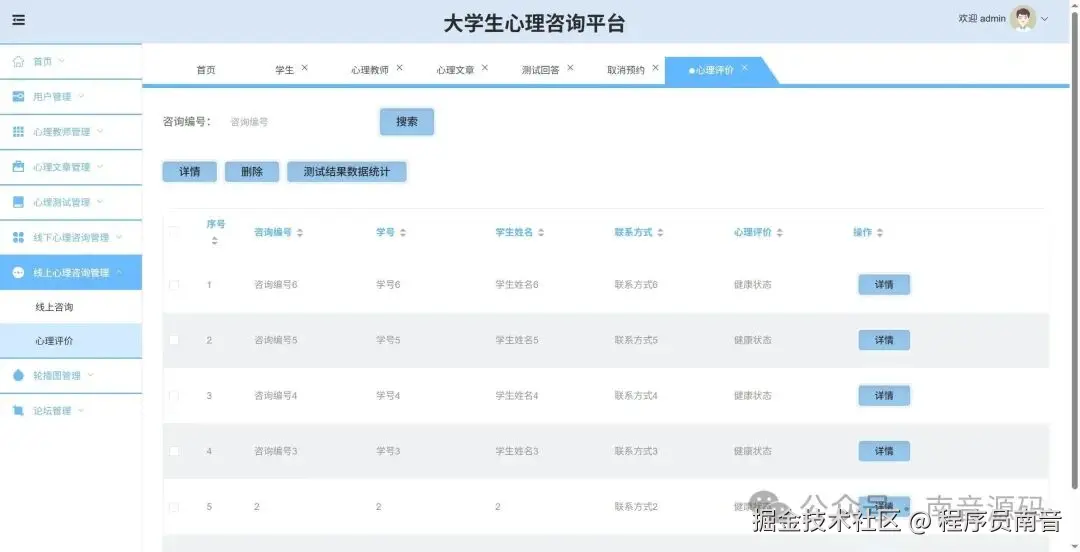This screenshot has width=1080, height=552.
Task: Click the 心理测试管理 sidebar icon
Action: 19,202
